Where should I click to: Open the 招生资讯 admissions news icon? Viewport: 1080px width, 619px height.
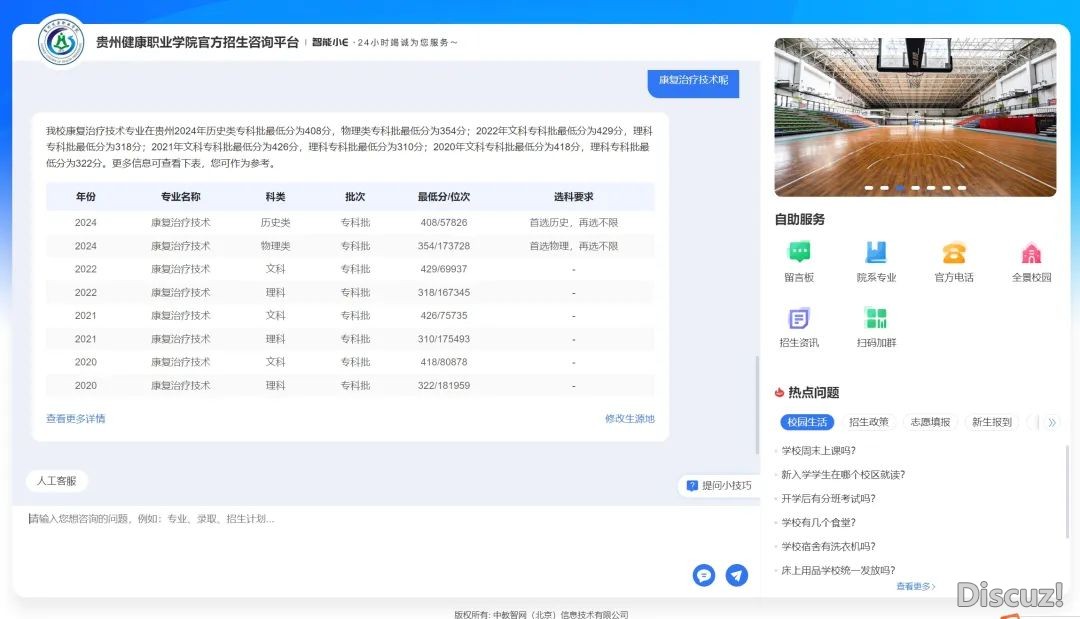[x=799, y=320]
